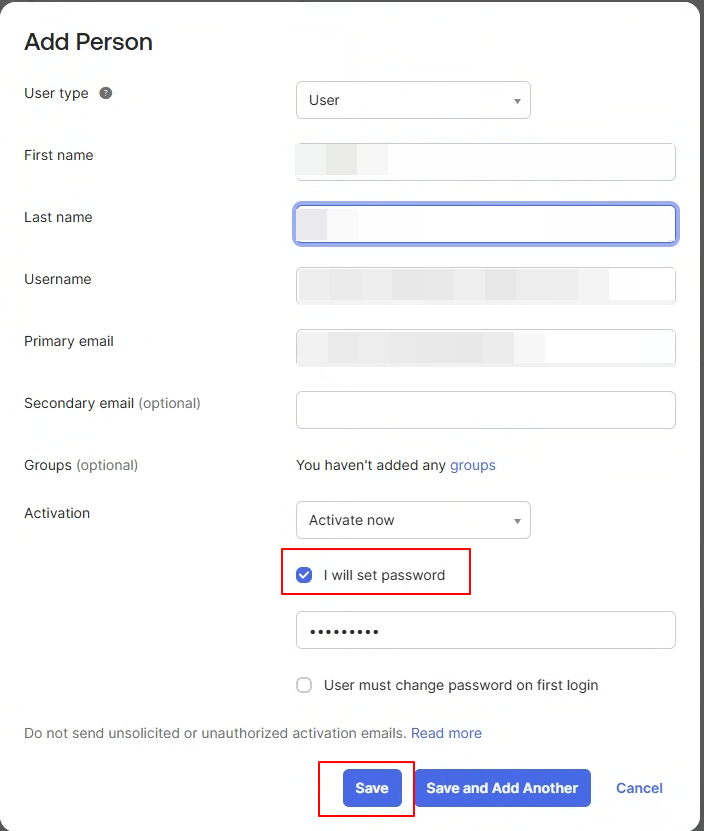Viewport: 704px width, 831px height.
Task: Click the password entry field
Action: tap(486, 630)
